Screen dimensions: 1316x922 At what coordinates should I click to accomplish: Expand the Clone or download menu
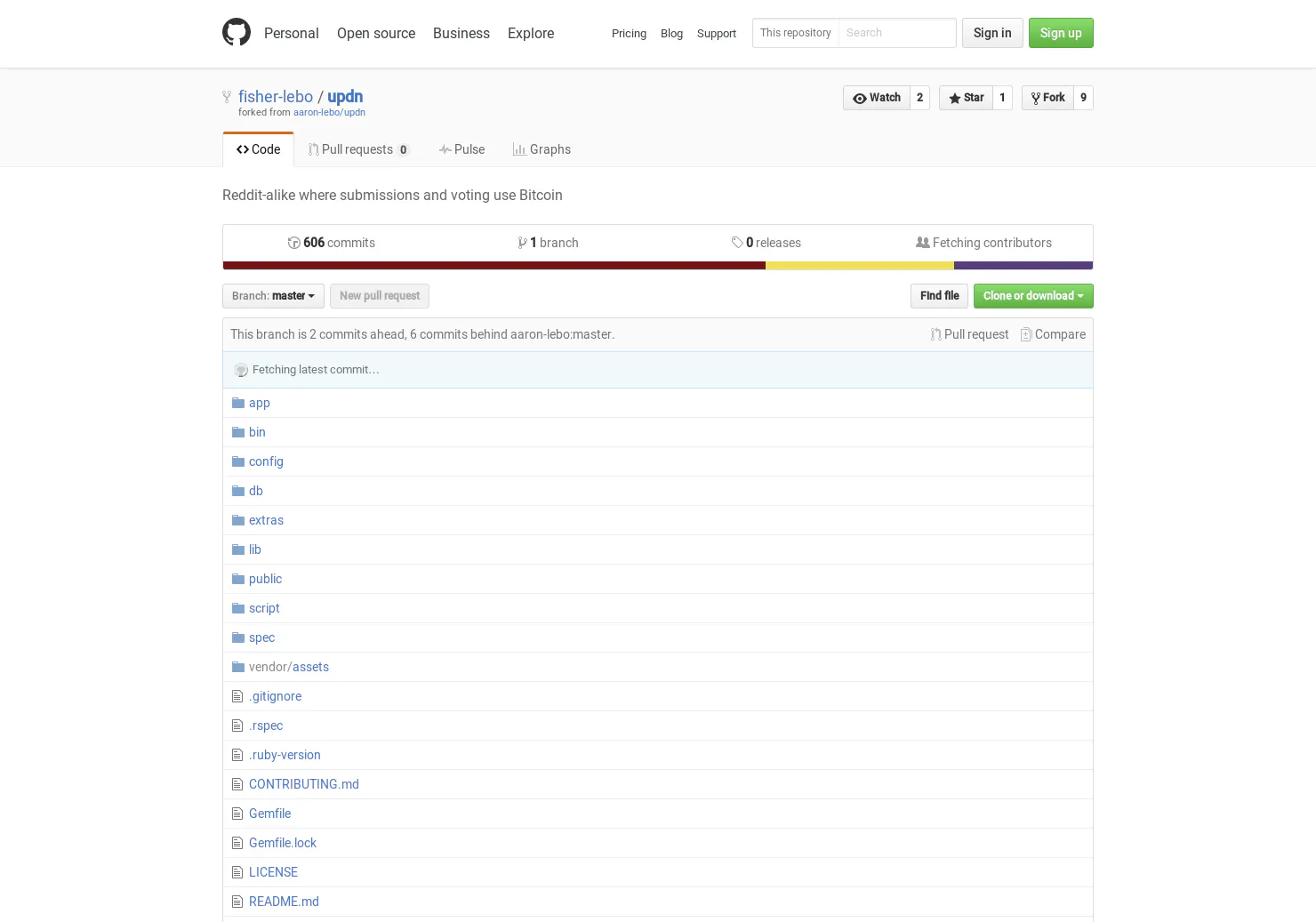pos(1033,296)
